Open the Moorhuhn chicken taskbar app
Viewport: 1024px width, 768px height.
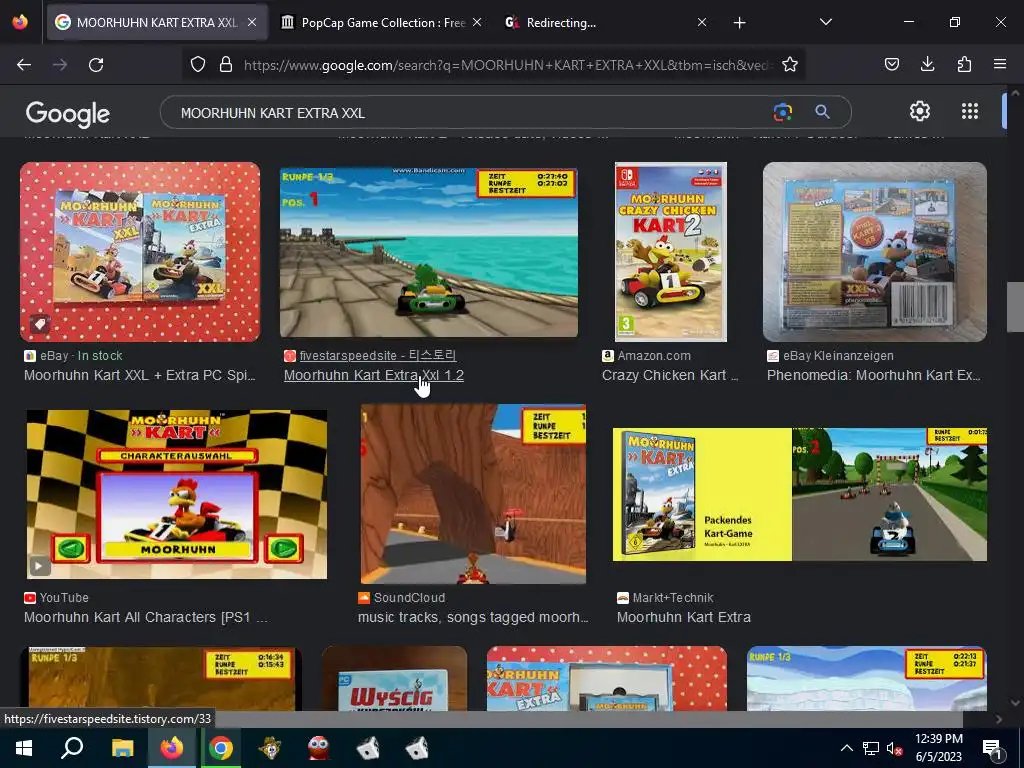click(270, 748)
